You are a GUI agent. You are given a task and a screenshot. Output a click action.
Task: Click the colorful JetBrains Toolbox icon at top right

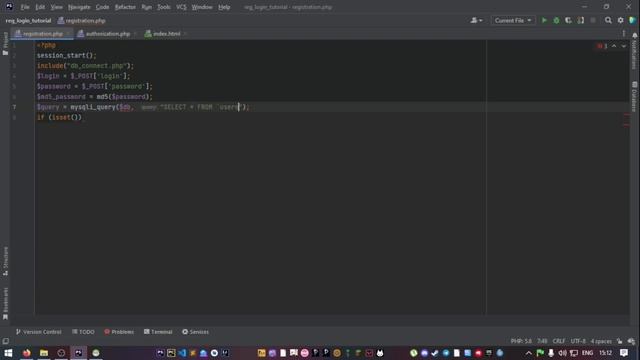[633, 20]
